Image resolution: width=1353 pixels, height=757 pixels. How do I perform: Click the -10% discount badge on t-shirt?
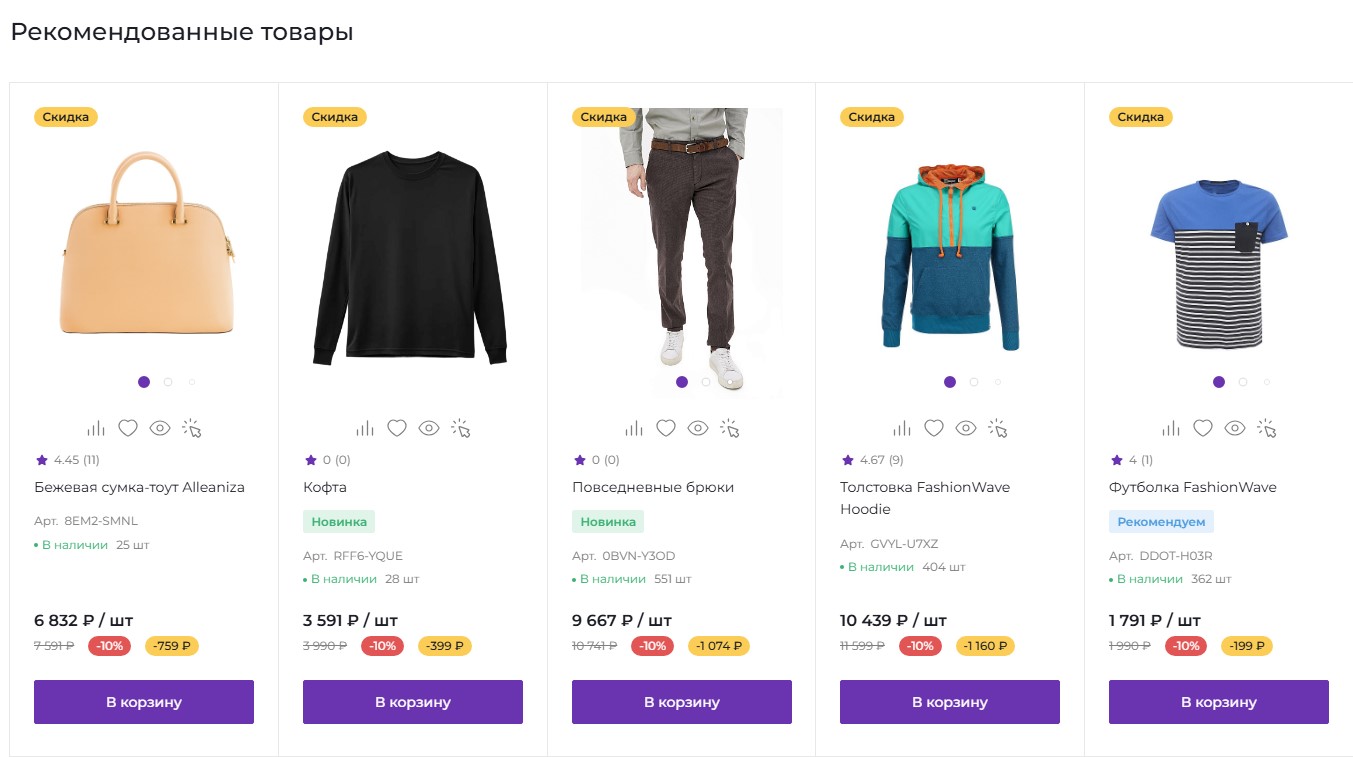click(1186, 646)
